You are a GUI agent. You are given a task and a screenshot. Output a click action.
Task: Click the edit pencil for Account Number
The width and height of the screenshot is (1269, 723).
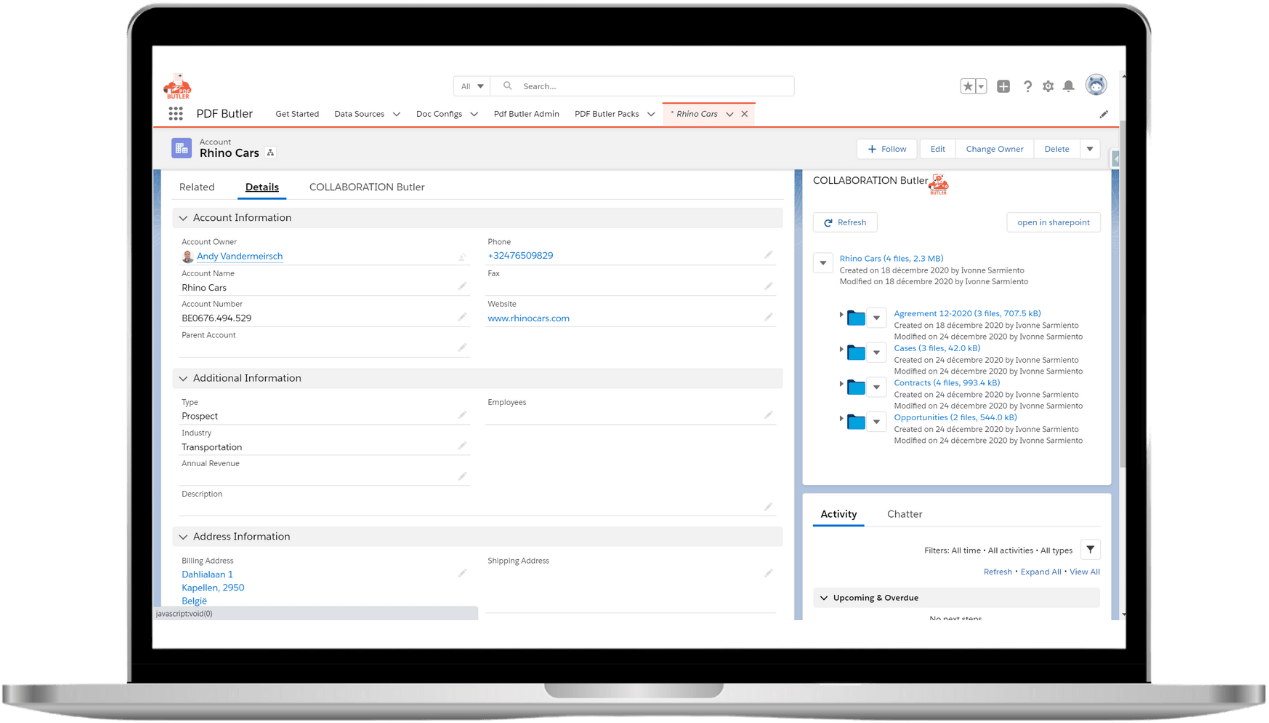point(462,317)
